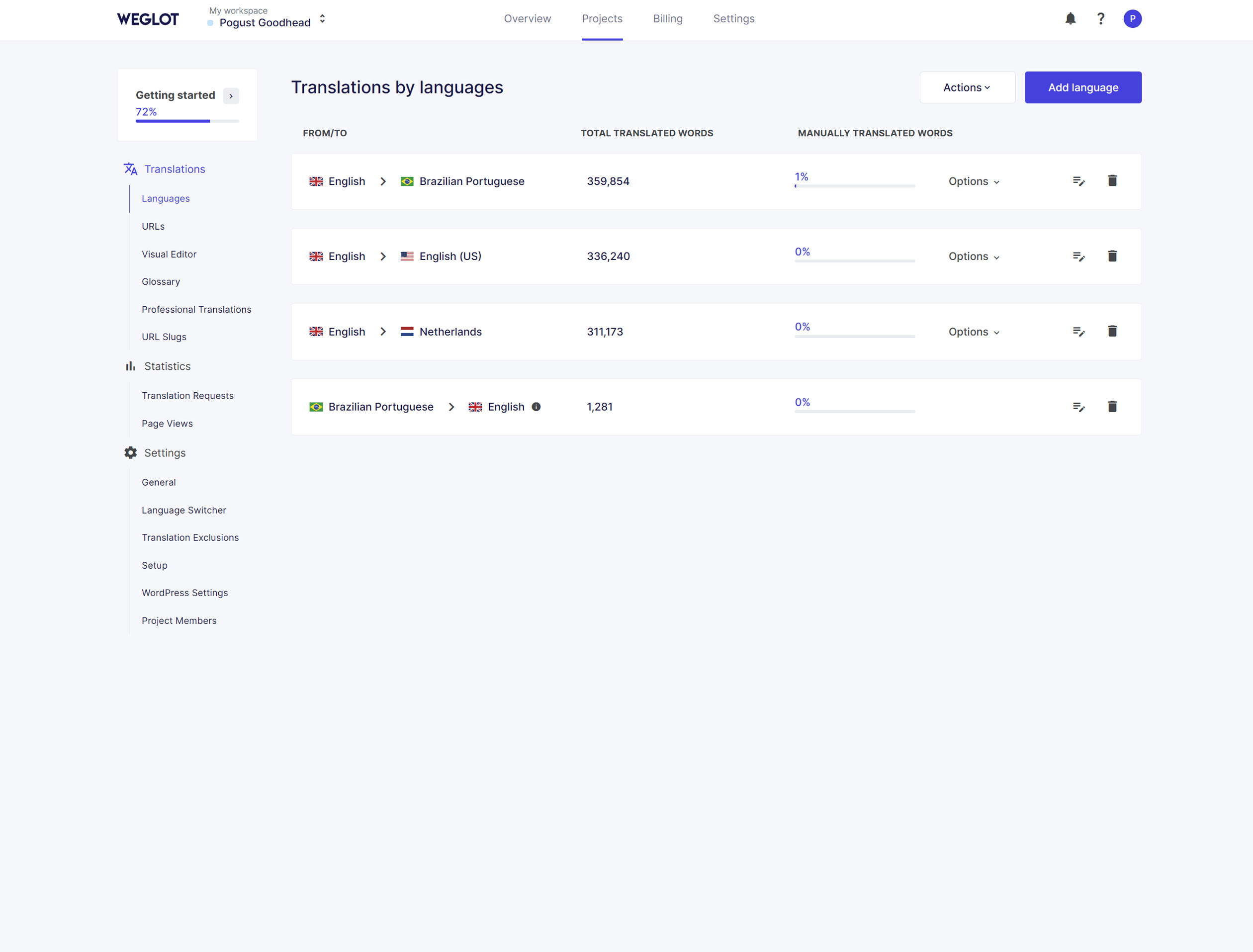Edit translations for English (US) row
Image resolution: width=1253 pixels, height=952 pixels.
(x=1078, y=256)
